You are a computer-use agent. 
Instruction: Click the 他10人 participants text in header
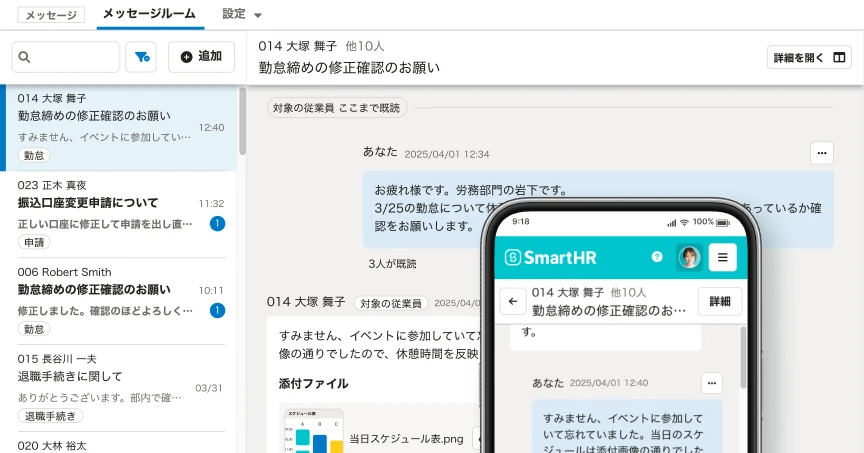[x=365, y=46]
